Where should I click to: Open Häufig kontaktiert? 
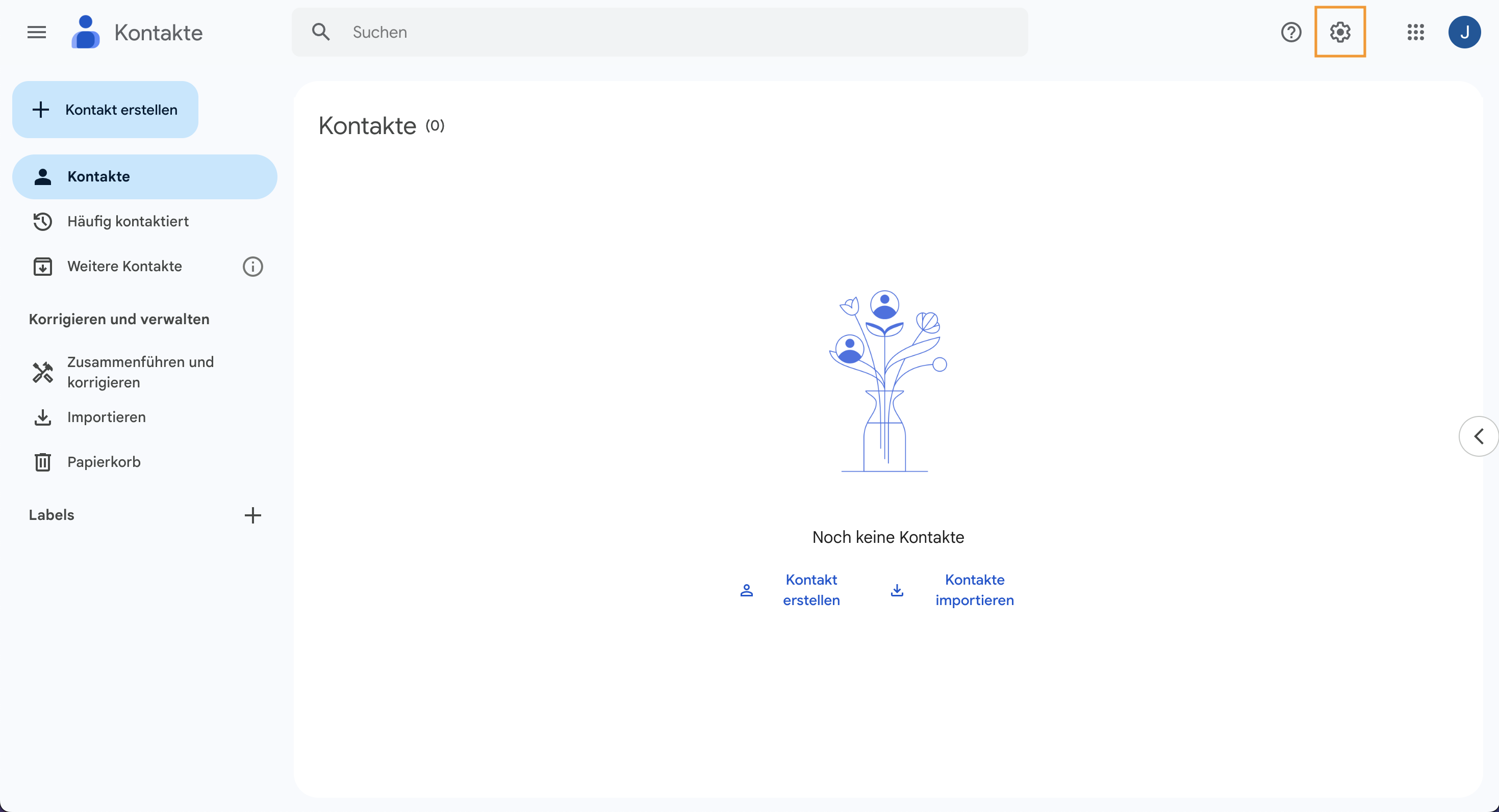point(144,222)
